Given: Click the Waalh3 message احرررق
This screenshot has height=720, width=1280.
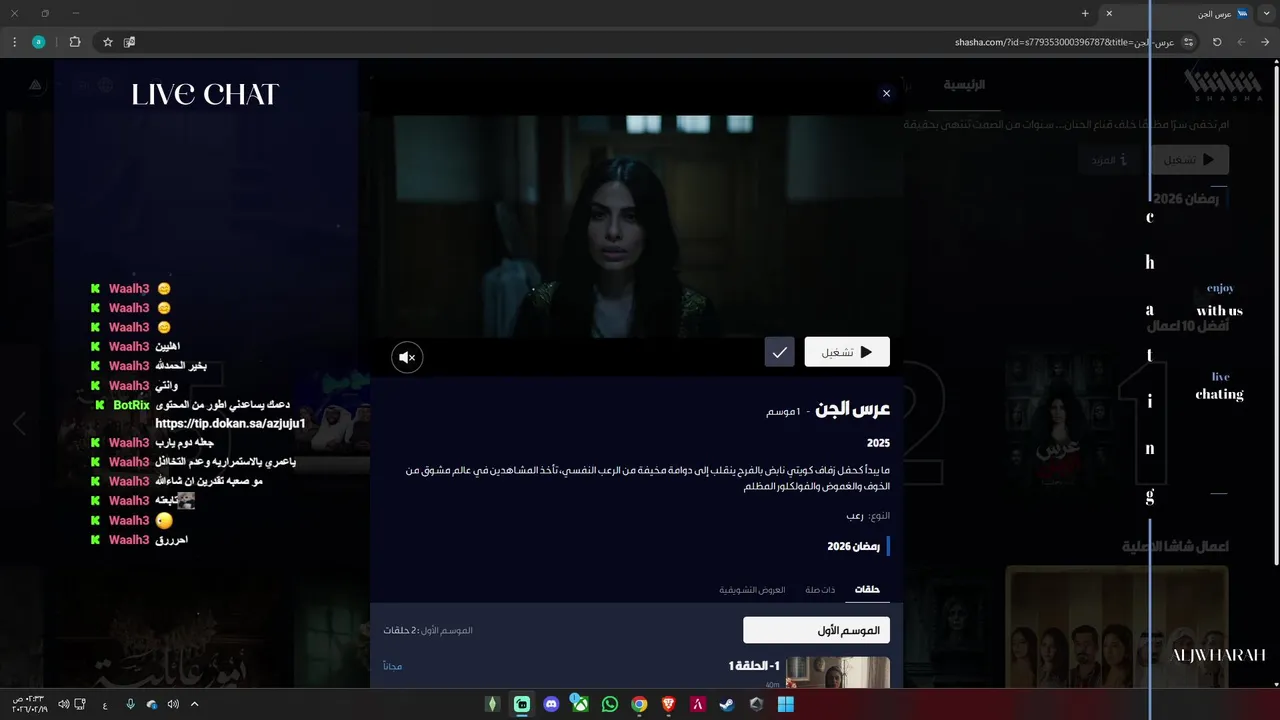Looking at the screenshot, I should click(x=172, y=540).
